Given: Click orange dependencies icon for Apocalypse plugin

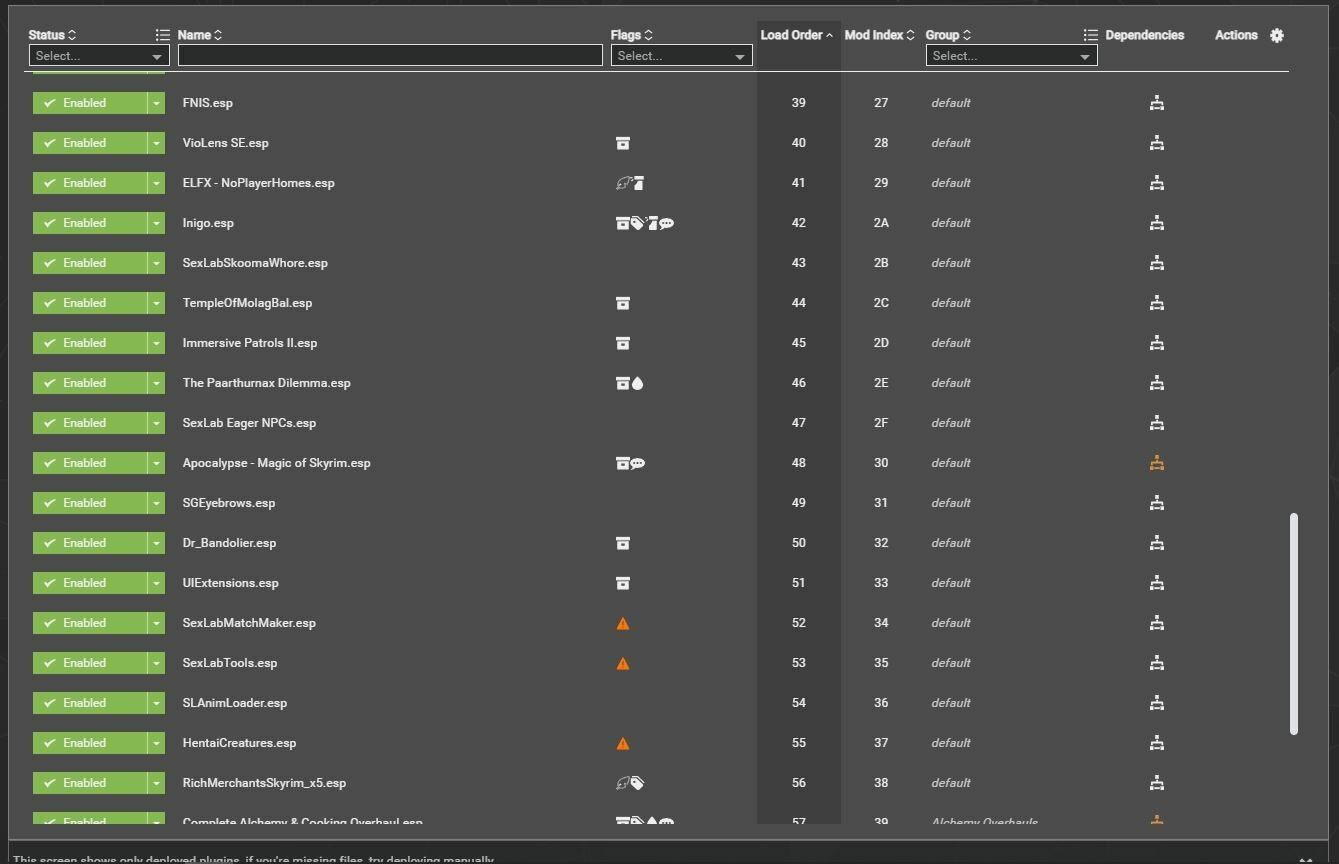Looking at the screenshot, I should (x=1156, y=463).
